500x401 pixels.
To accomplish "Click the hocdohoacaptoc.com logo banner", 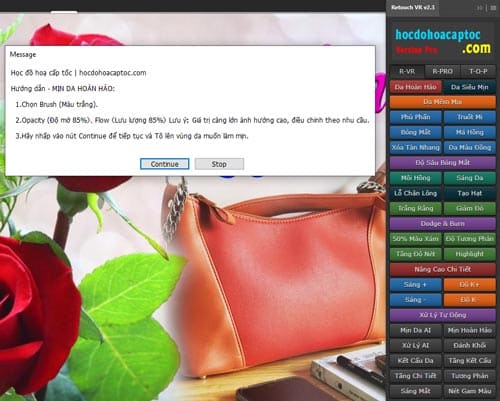I will [443, 42].
